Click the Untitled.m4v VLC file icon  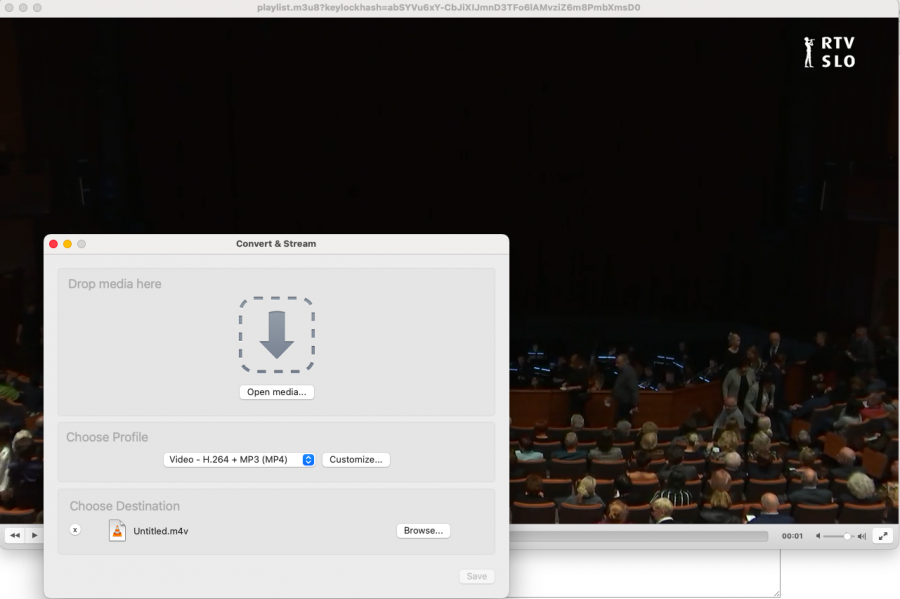click(118, 531)
